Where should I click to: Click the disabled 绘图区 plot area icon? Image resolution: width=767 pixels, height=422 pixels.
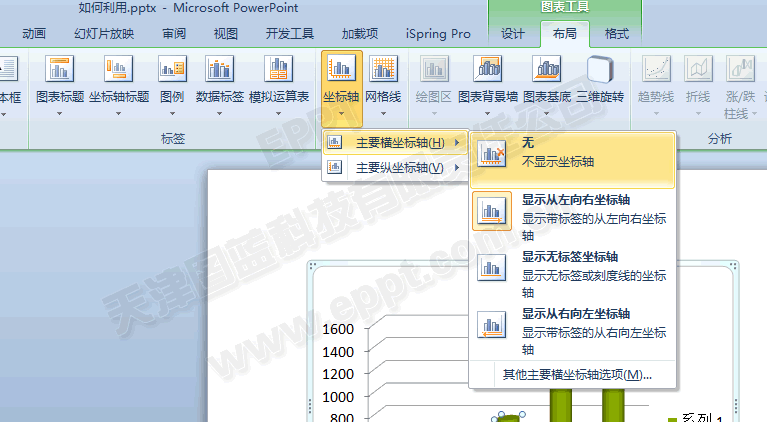(433, 68)
